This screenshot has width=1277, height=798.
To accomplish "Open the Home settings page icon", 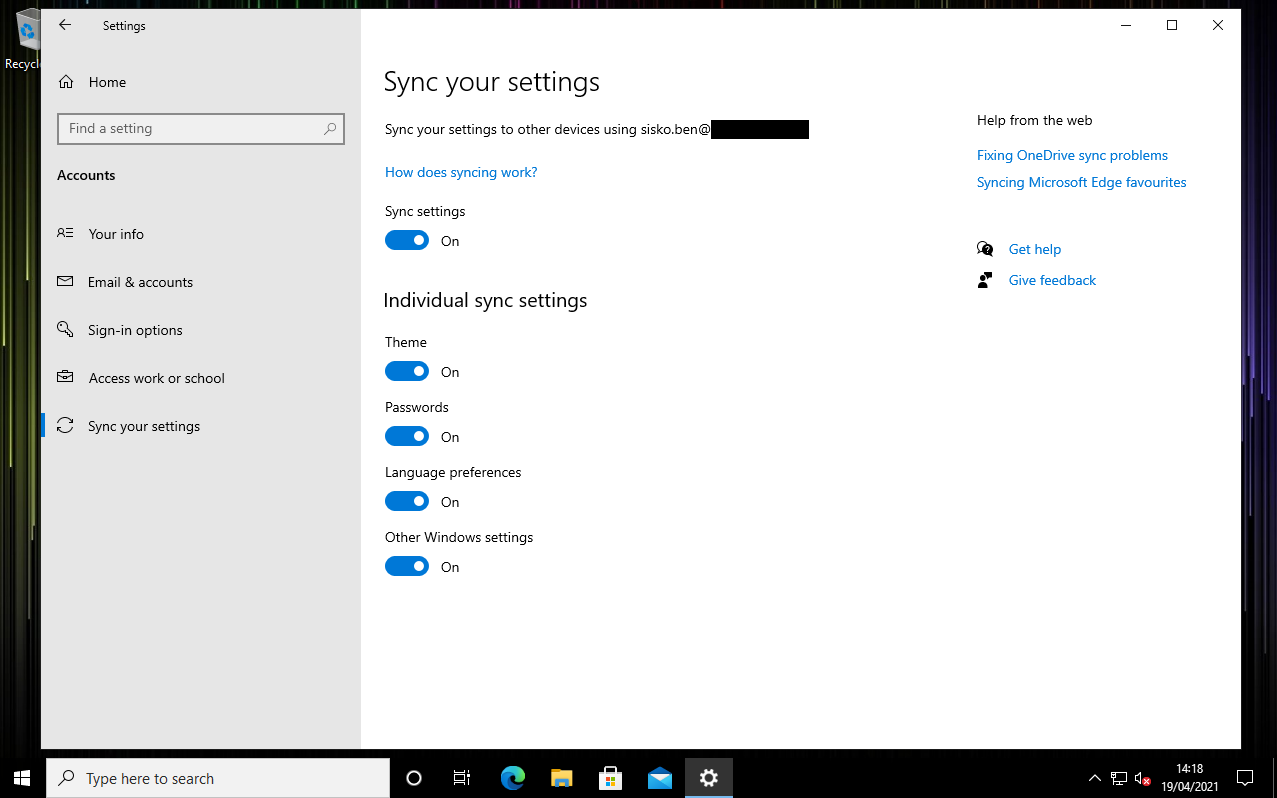I will point(66,82).
